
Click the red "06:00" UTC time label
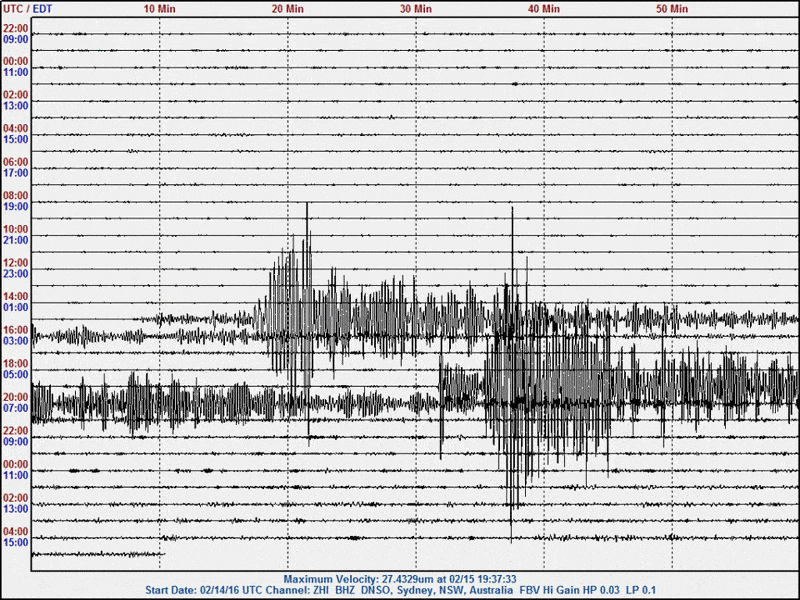16,162
